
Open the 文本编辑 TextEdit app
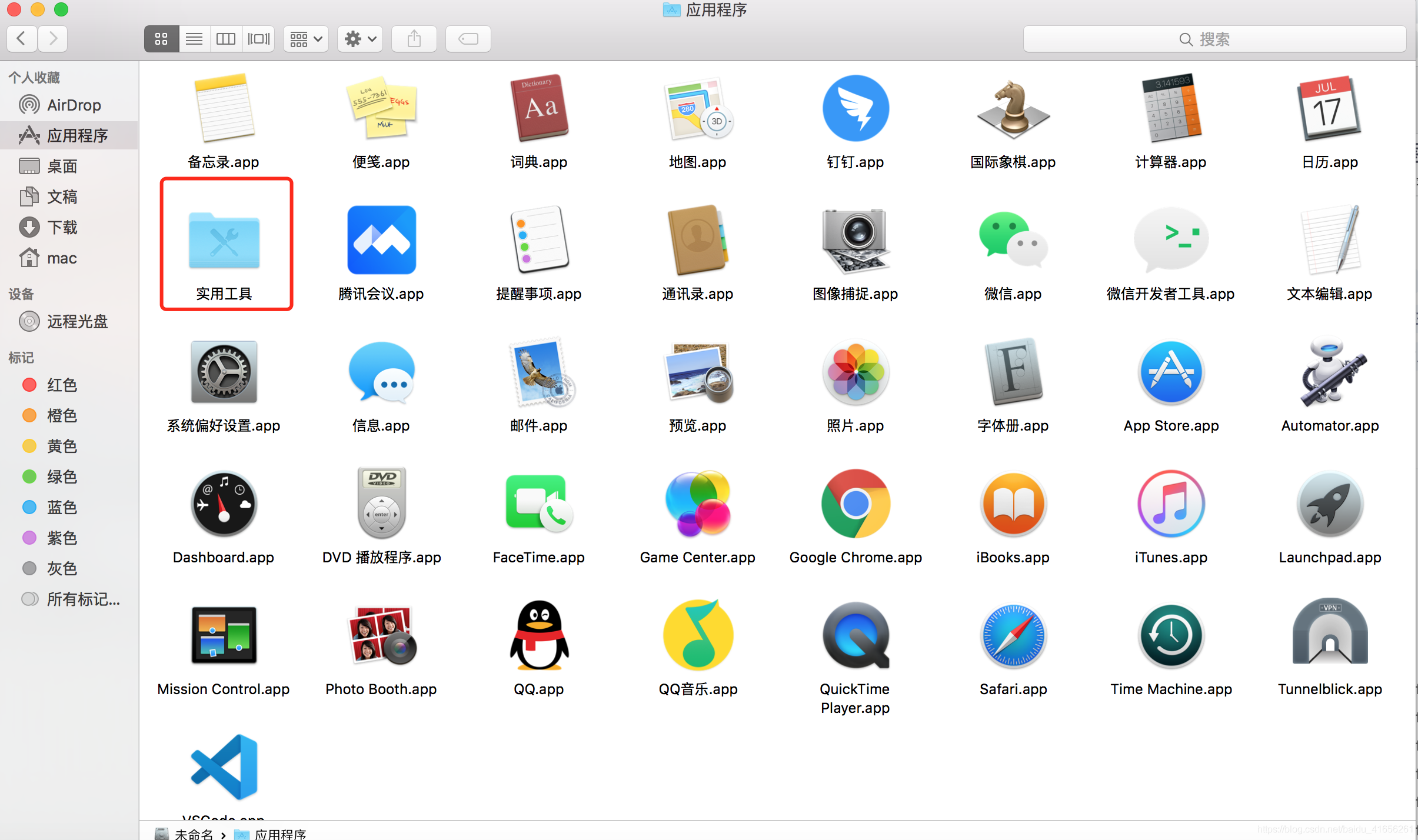tap(1330, 240)
